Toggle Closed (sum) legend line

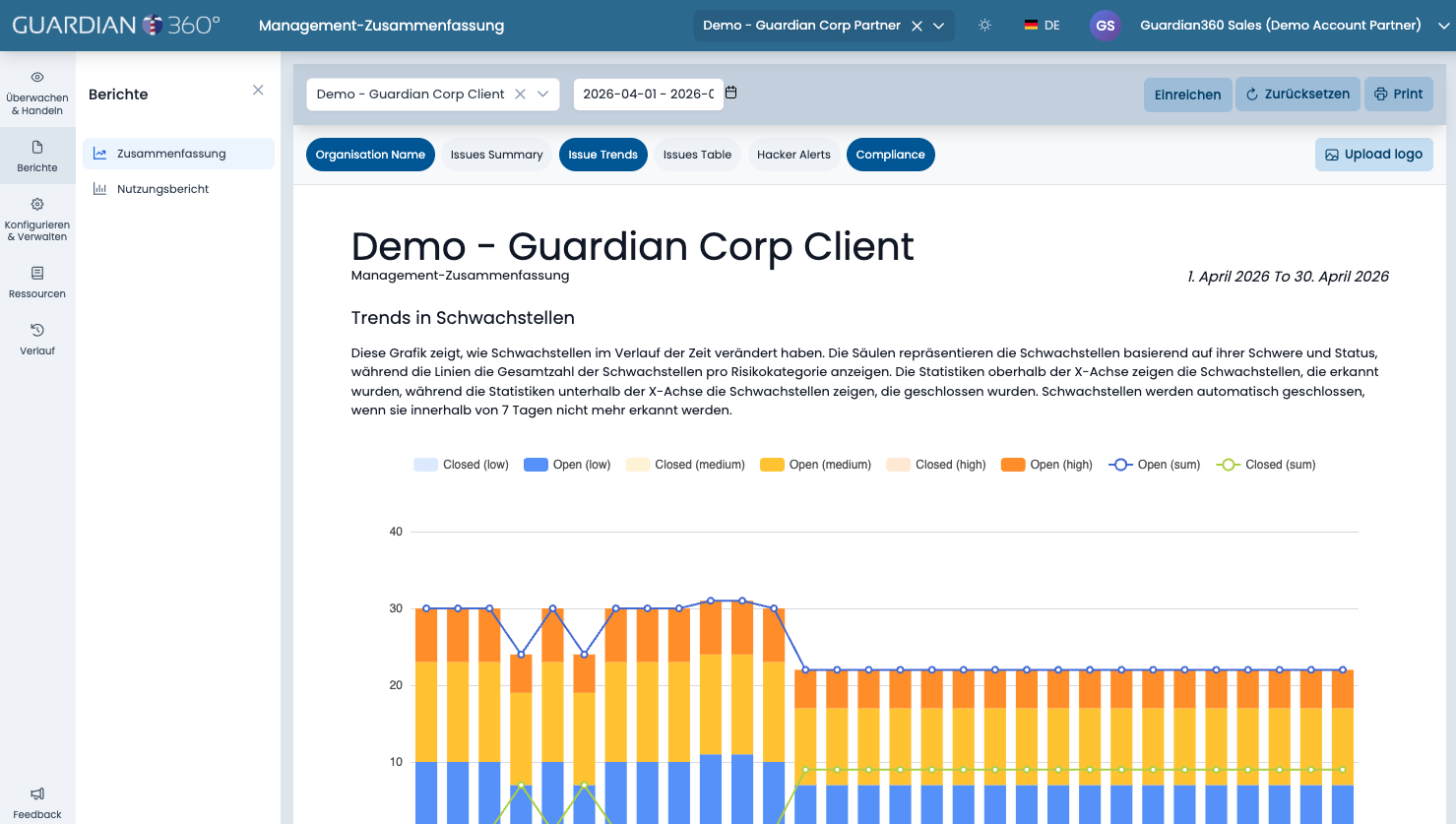[1266, 465]
